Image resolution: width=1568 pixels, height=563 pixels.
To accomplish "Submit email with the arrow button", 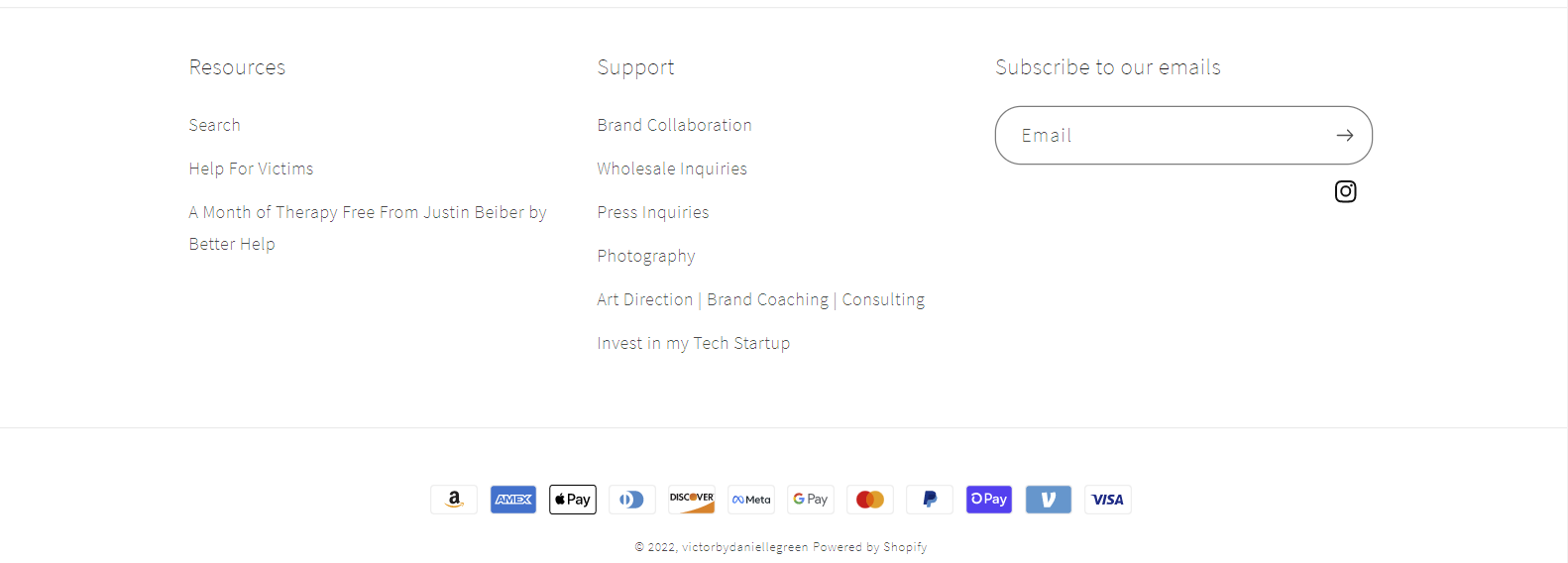I will coord(1344,136).
